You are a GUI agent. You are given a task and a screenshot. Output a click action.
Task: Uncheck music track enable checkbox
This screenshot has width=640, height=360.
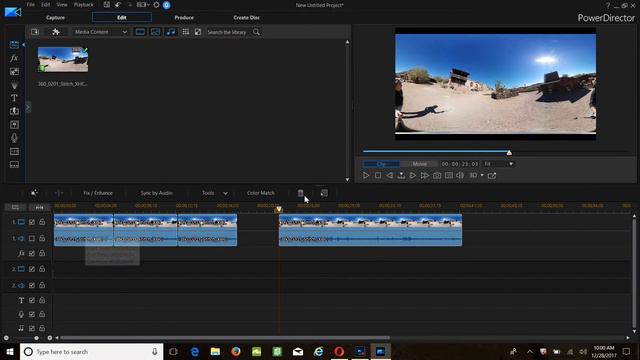pyautogui.click(x=32, y=328)
